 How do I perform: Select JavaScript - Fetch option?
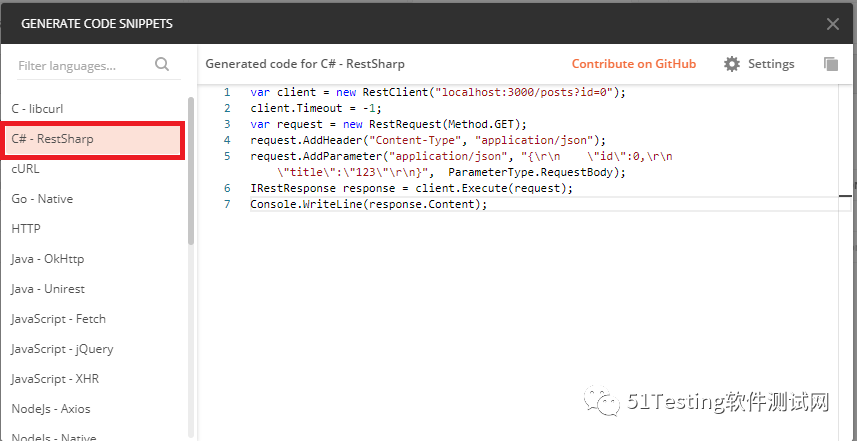58,319
